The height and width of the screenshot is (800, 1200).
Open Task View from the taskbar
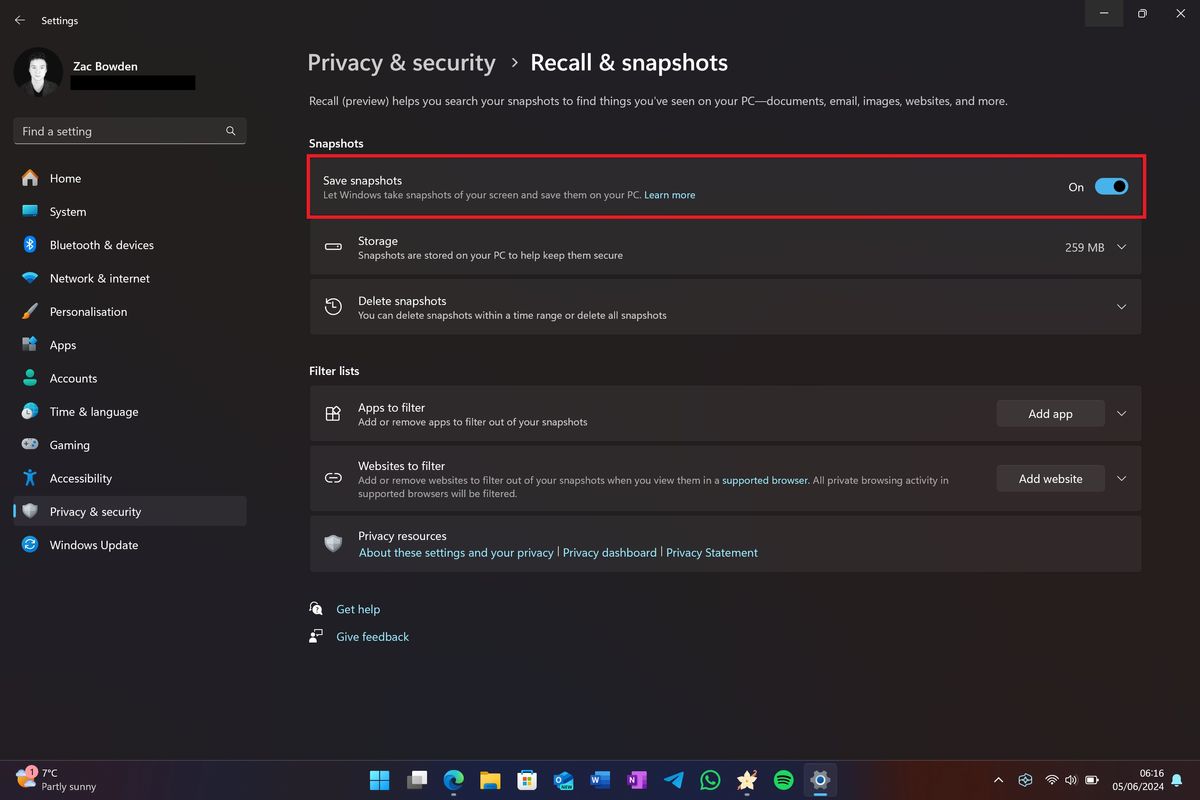click(417, 780)
